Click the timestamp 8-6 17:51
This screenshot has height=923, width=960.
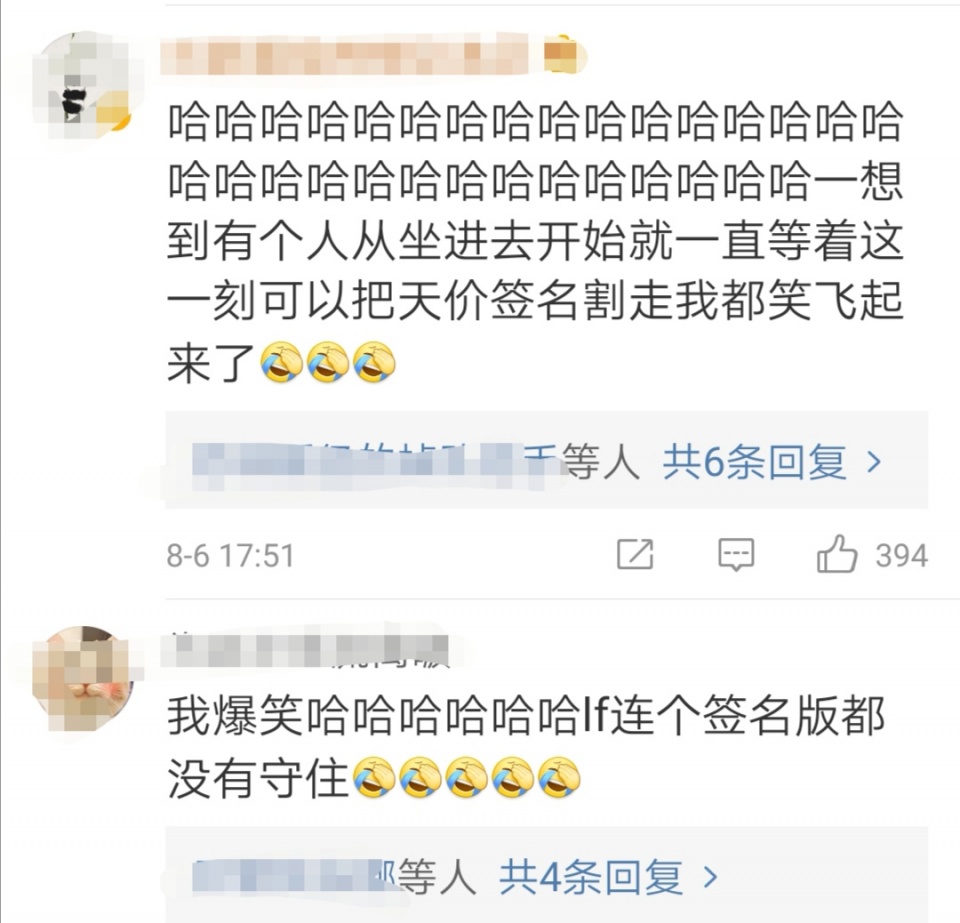[x=230, y=556]
